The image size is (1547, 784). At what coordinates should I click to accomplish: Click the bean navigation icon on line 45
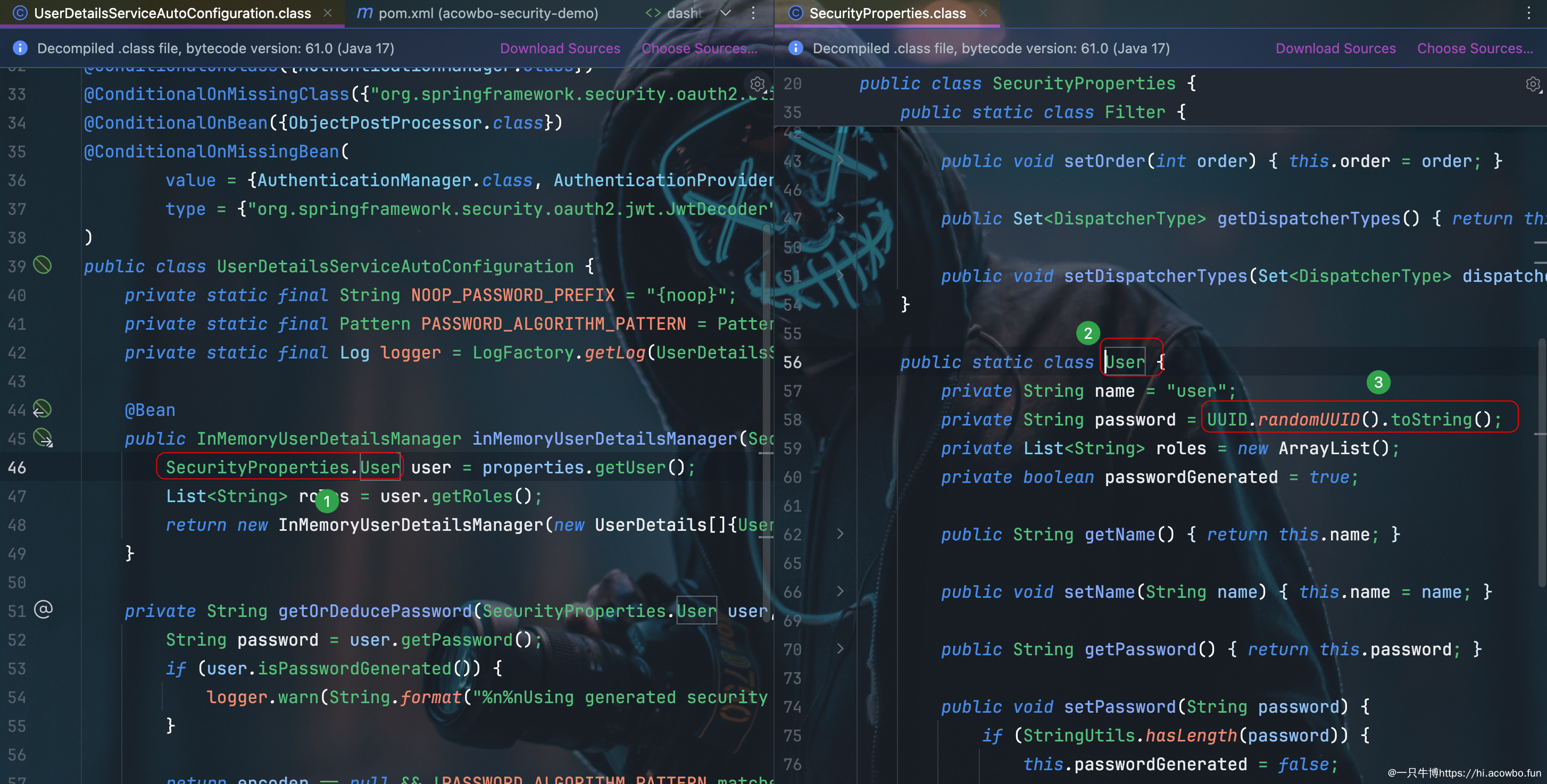point(43,438)
